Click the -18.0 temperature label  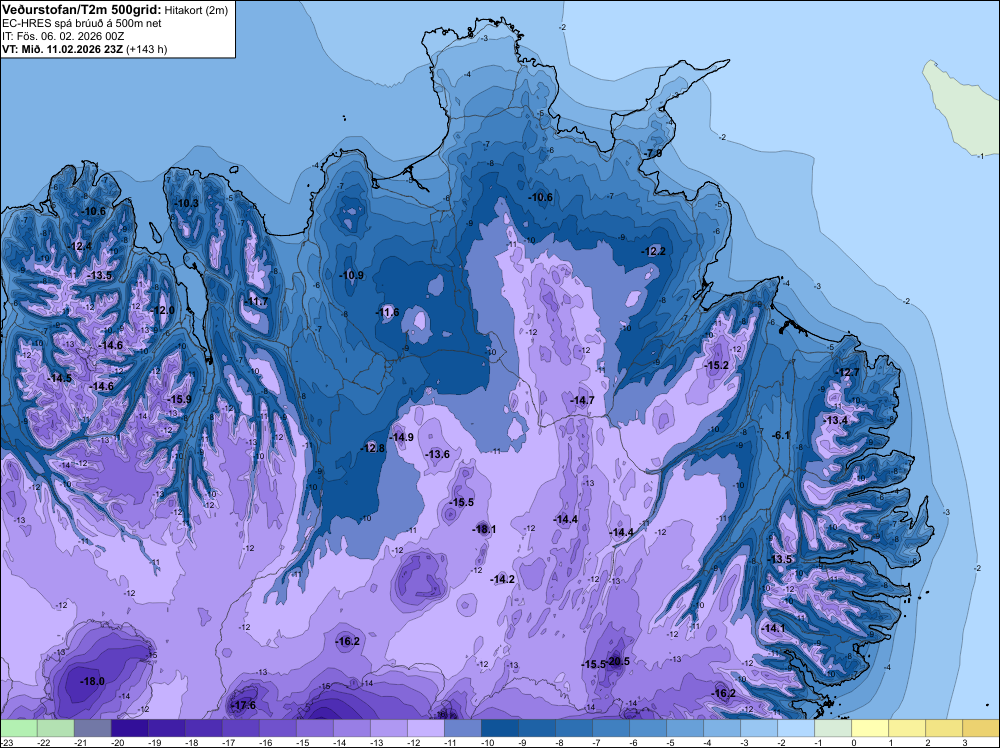click(x=92, y=682)
